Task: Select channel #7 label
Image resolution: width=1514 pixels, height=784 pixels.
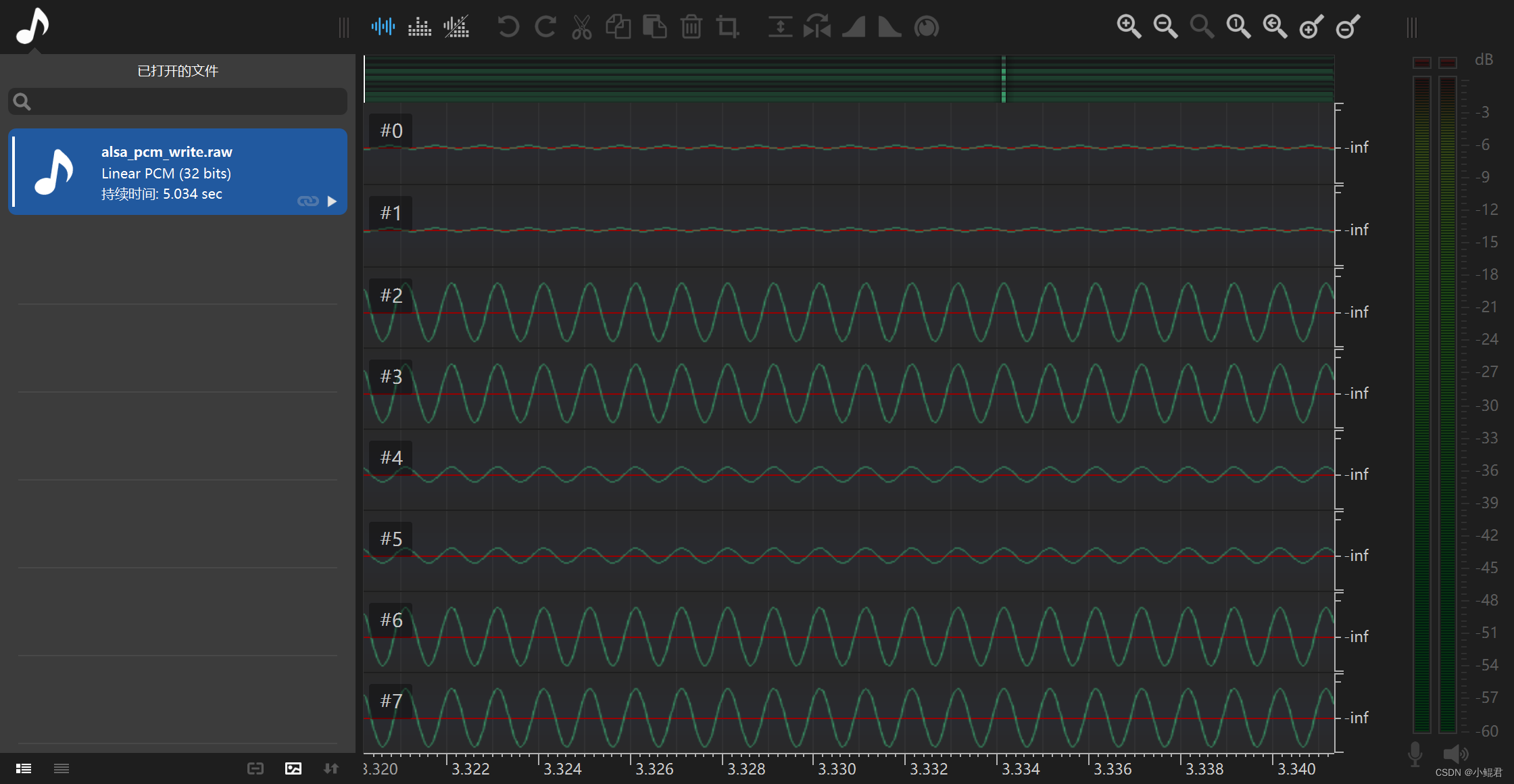Action: [x=391, y=702]
